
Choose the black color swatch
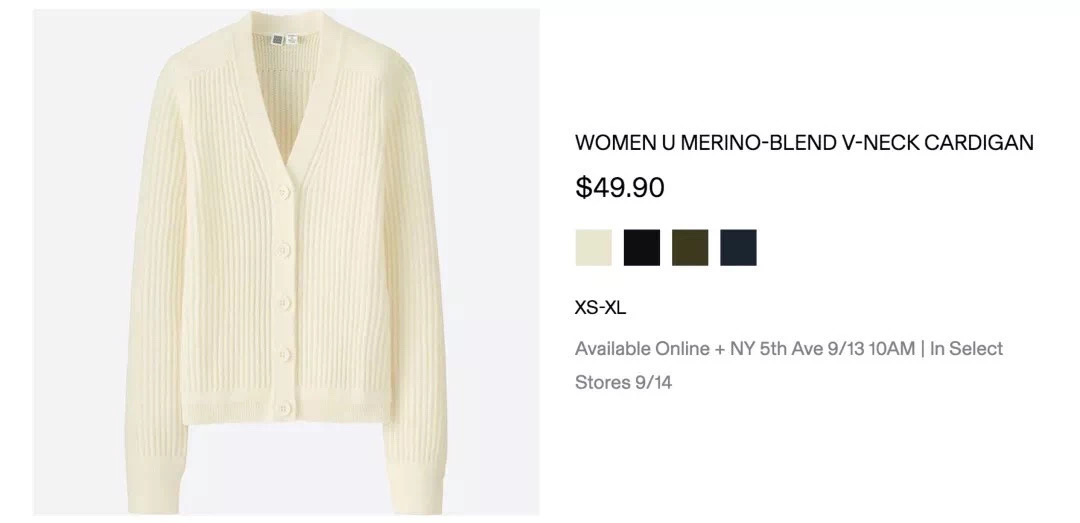(x=641, y=247)
